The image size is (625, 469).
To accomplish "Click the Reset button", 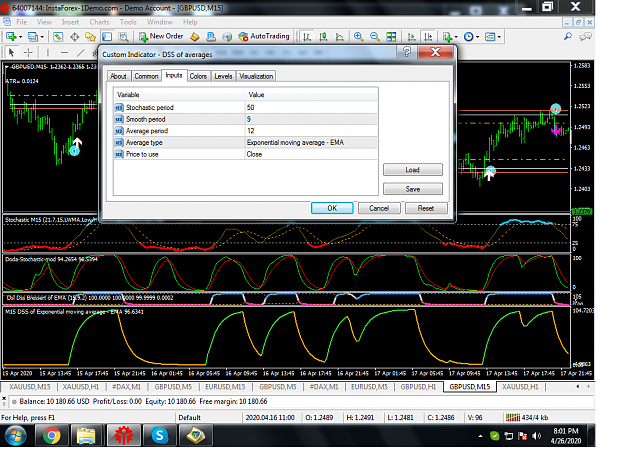I will (426, 208).
